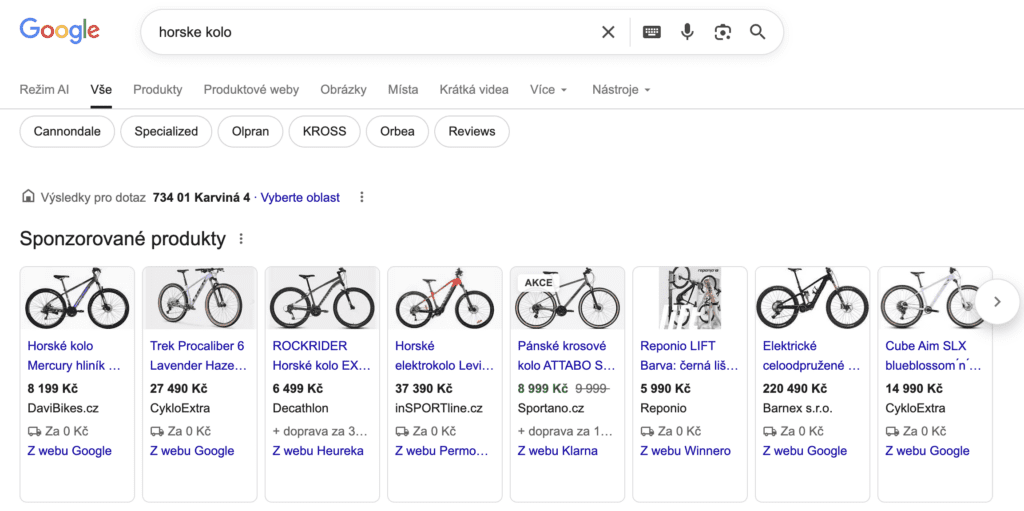Clear the search box with X icon
This screenshot has height=511, width=1024.
point(608,32)
